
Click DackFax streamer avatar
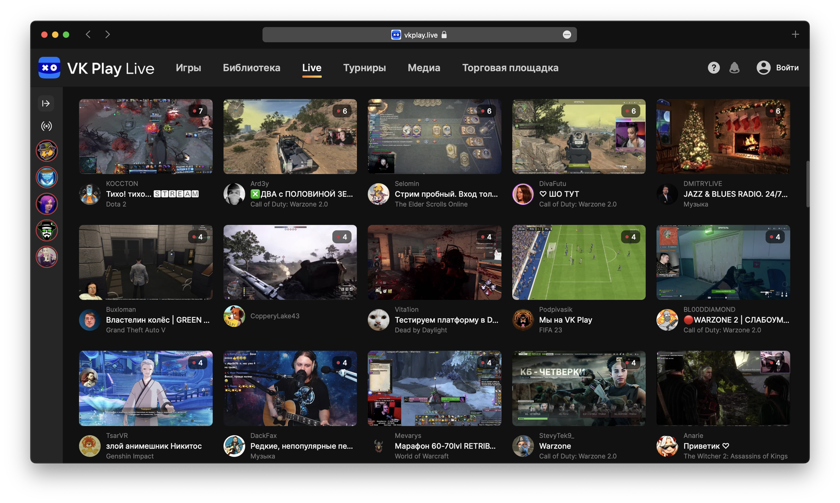coord(234,446)
